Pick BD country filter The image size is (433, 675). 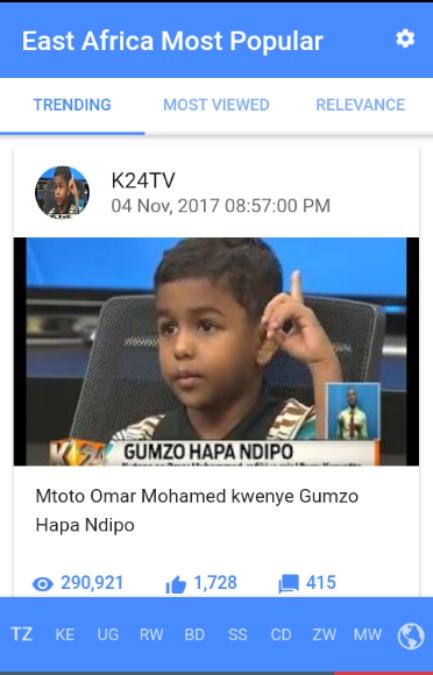pos(195,635)
